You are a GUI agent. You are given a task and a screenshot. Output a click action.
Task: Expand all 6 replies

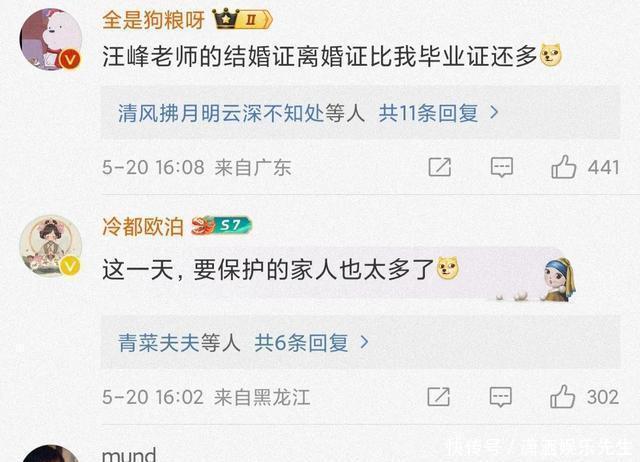click(301, 342)
